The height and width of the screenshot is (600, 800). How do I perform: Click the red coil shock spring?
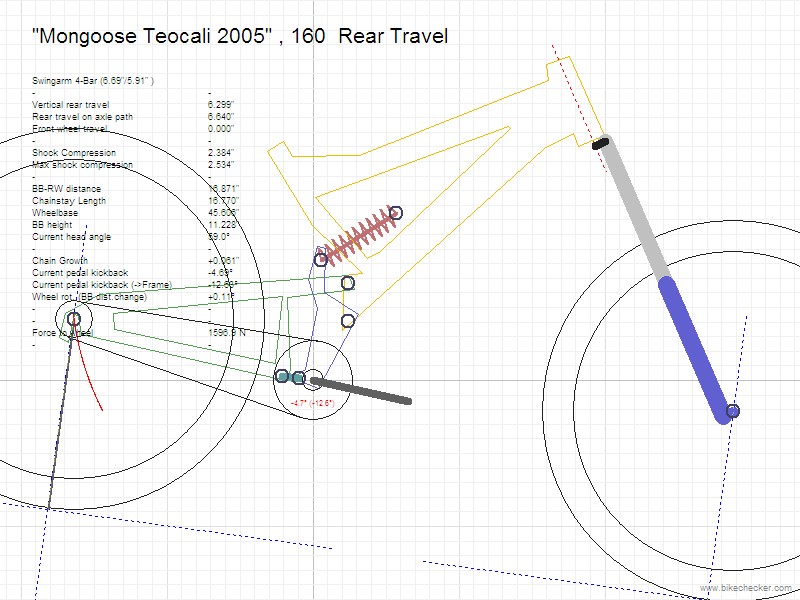pyautogui.click(x=357, y=237)
